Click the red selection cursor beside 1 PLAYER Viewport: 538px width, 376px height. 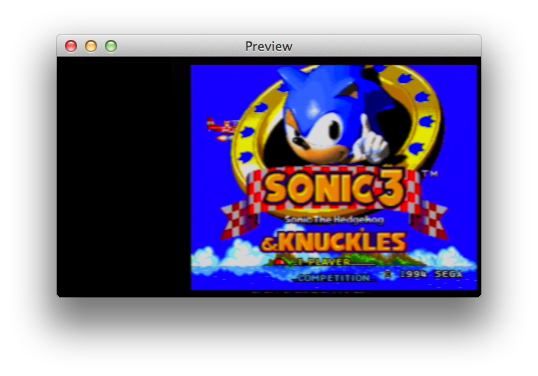tap(280, 262)
